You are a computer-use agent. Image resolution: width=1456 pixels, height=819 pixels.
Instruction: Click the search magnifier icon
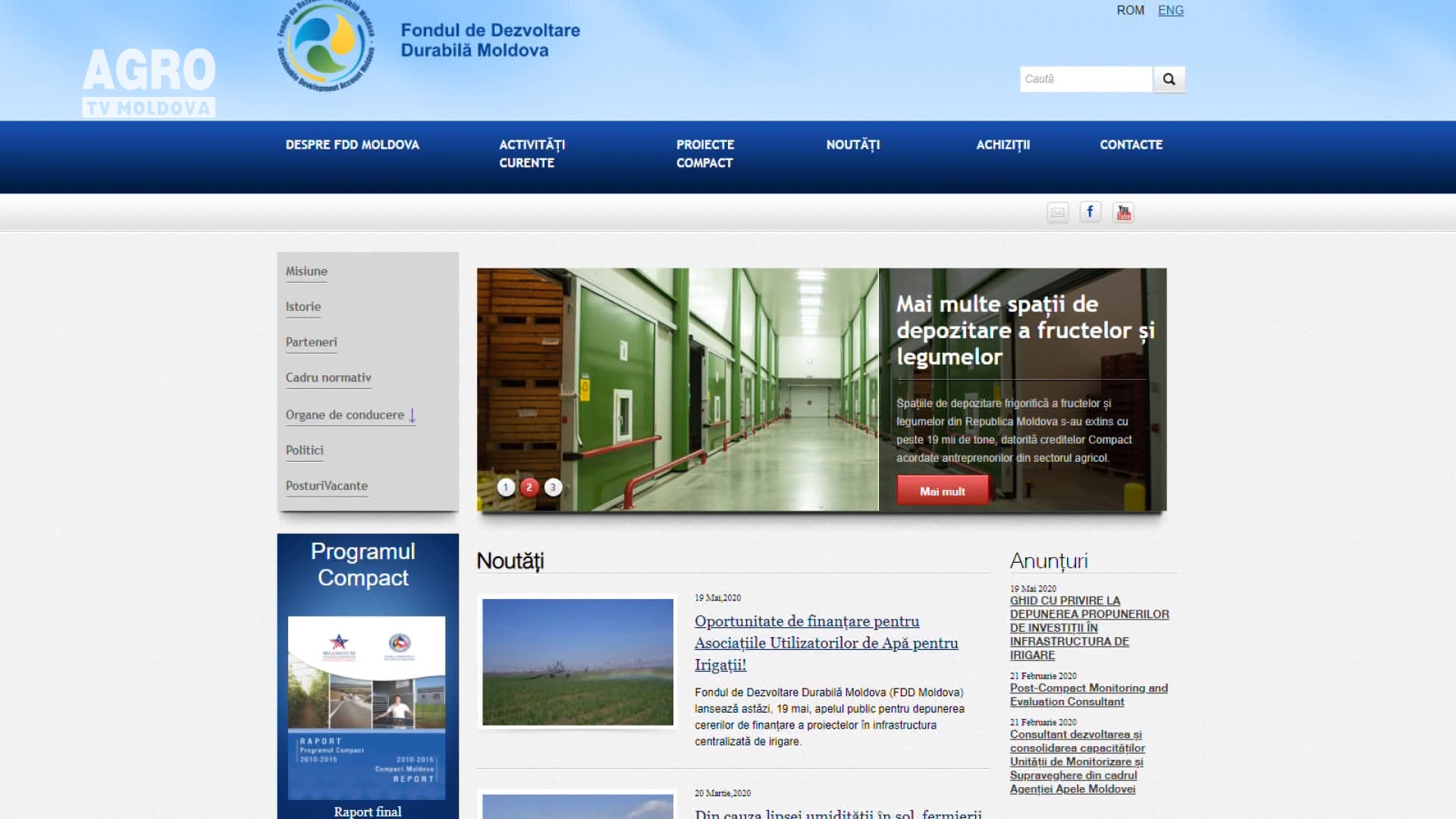(x=1169, y=79)
